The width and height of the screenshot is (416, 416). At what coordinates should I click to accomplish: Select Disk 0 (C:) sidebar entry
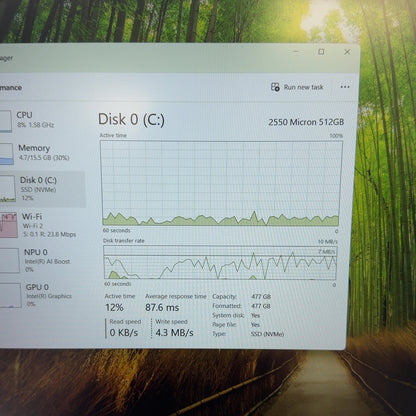(42, 189)
